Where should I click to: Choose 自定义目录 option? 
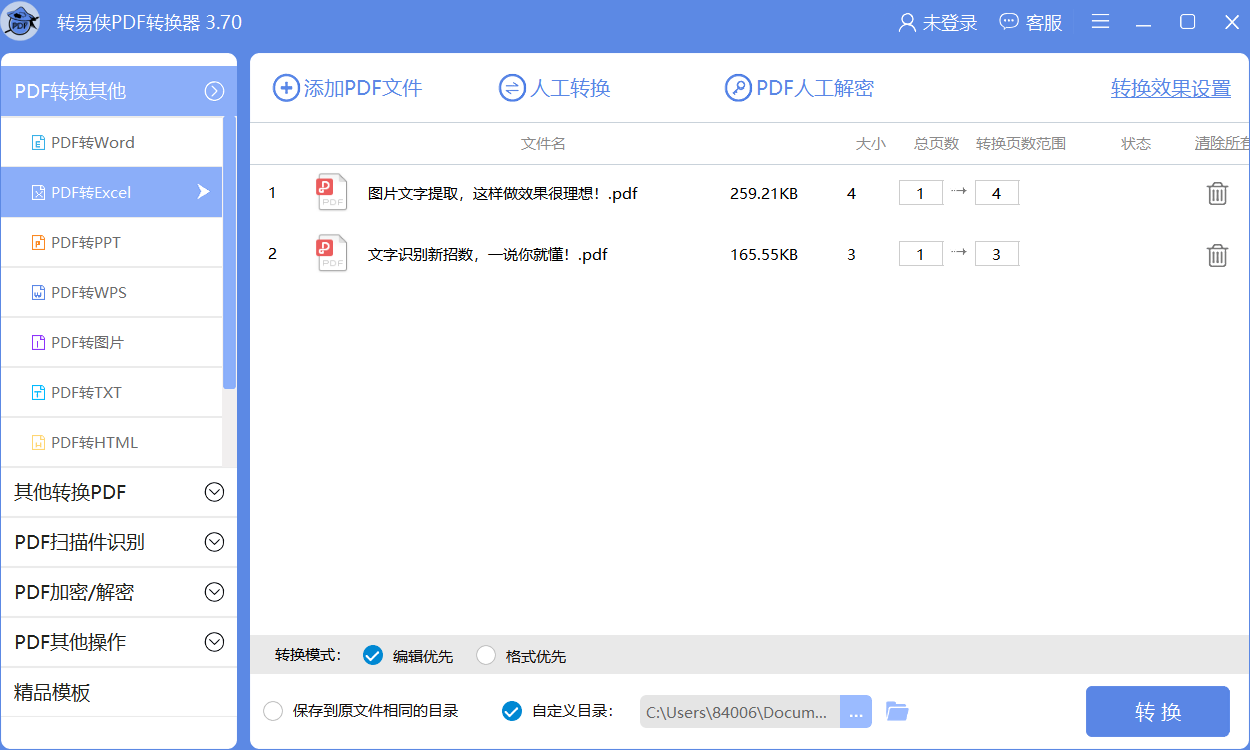511,712
